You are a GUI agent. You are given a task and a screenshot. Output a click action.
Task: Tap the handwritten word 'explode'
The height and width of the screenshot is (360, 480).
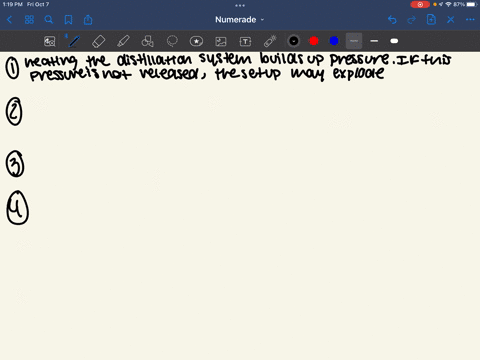pos(358,74)
